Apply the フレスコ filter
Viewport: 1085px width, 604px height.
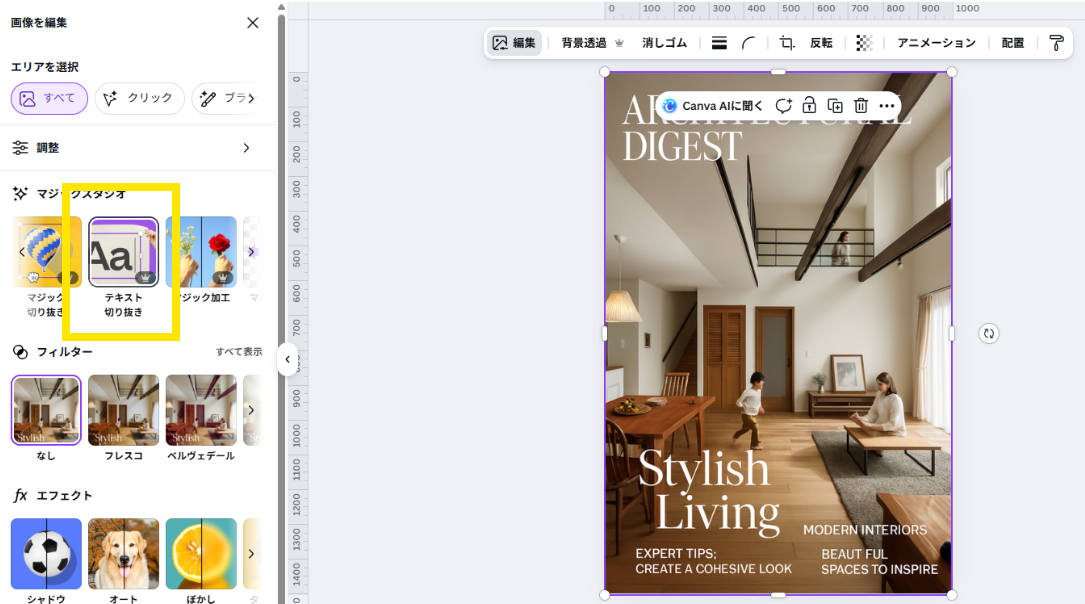123,410
